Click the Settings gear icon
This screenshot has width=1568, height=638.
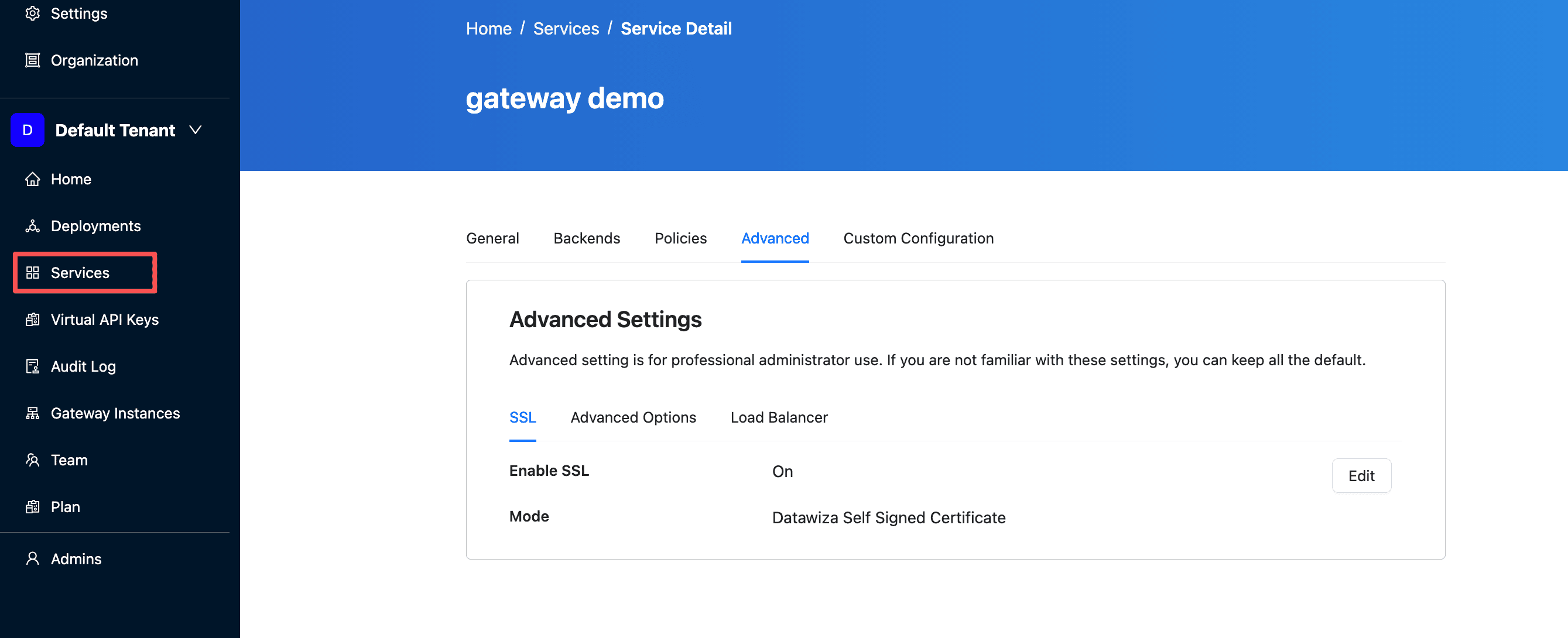[x=32, y=13]
